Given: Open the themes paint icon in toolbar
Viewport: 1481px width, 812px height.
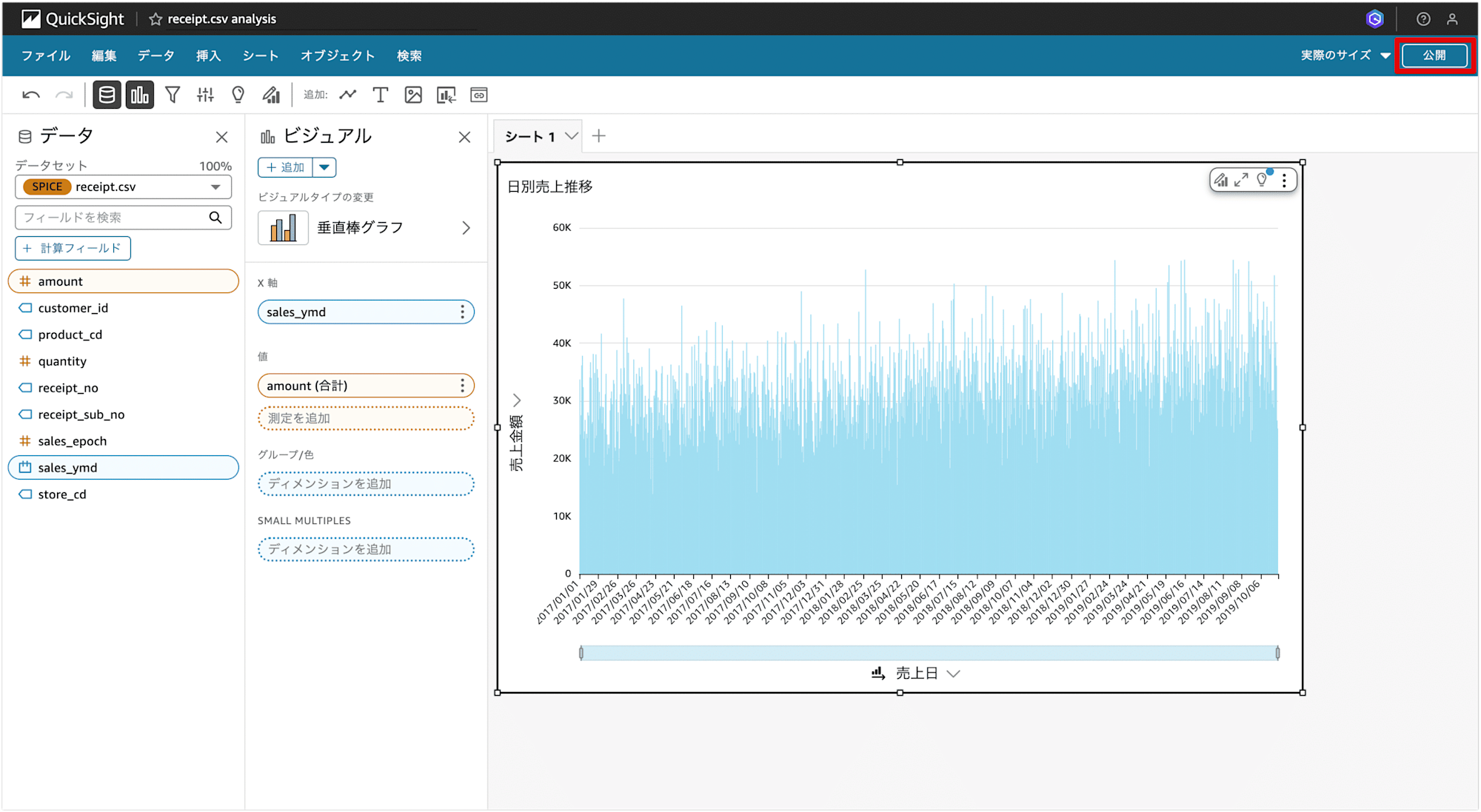Looking at the screenshot, I should (271, 95).
